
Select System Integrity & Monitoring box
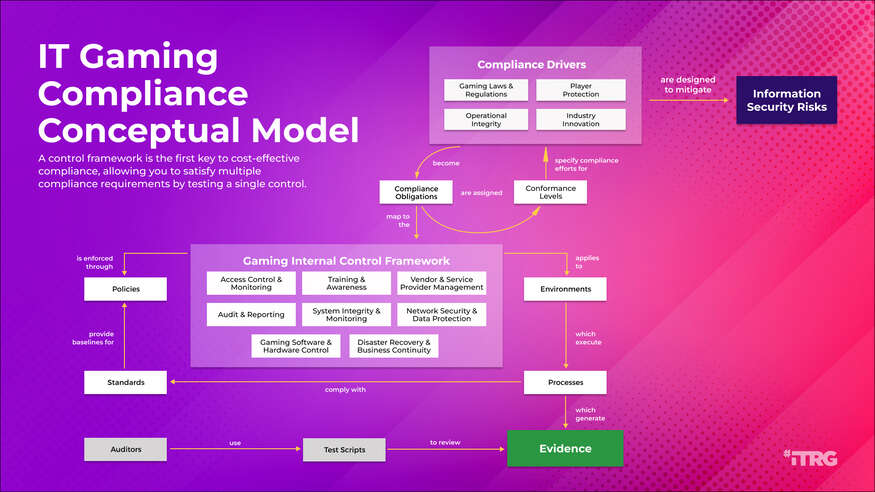(x=347, y=315)
